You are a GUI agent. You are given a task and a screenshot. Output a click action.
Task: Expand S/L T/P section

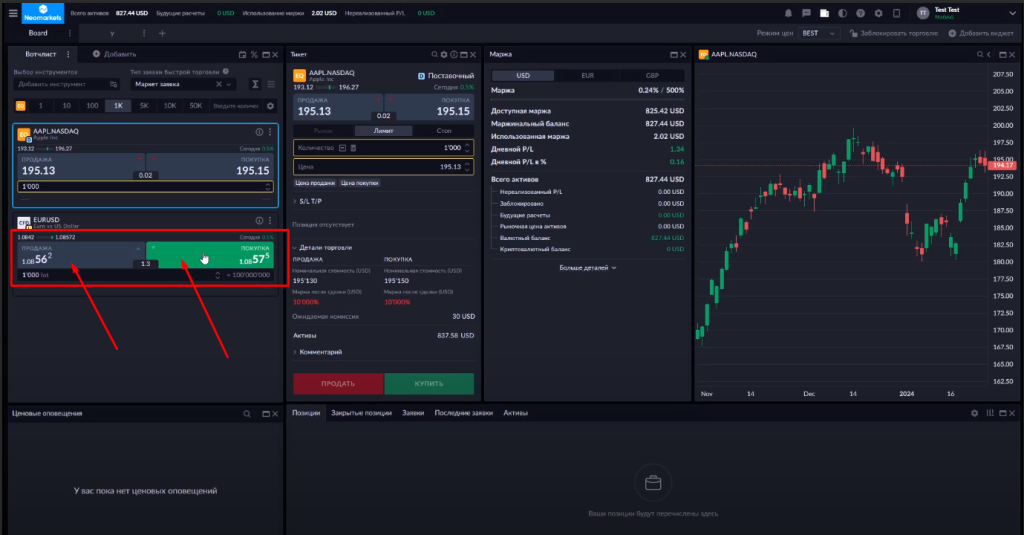tap(307, 201)
